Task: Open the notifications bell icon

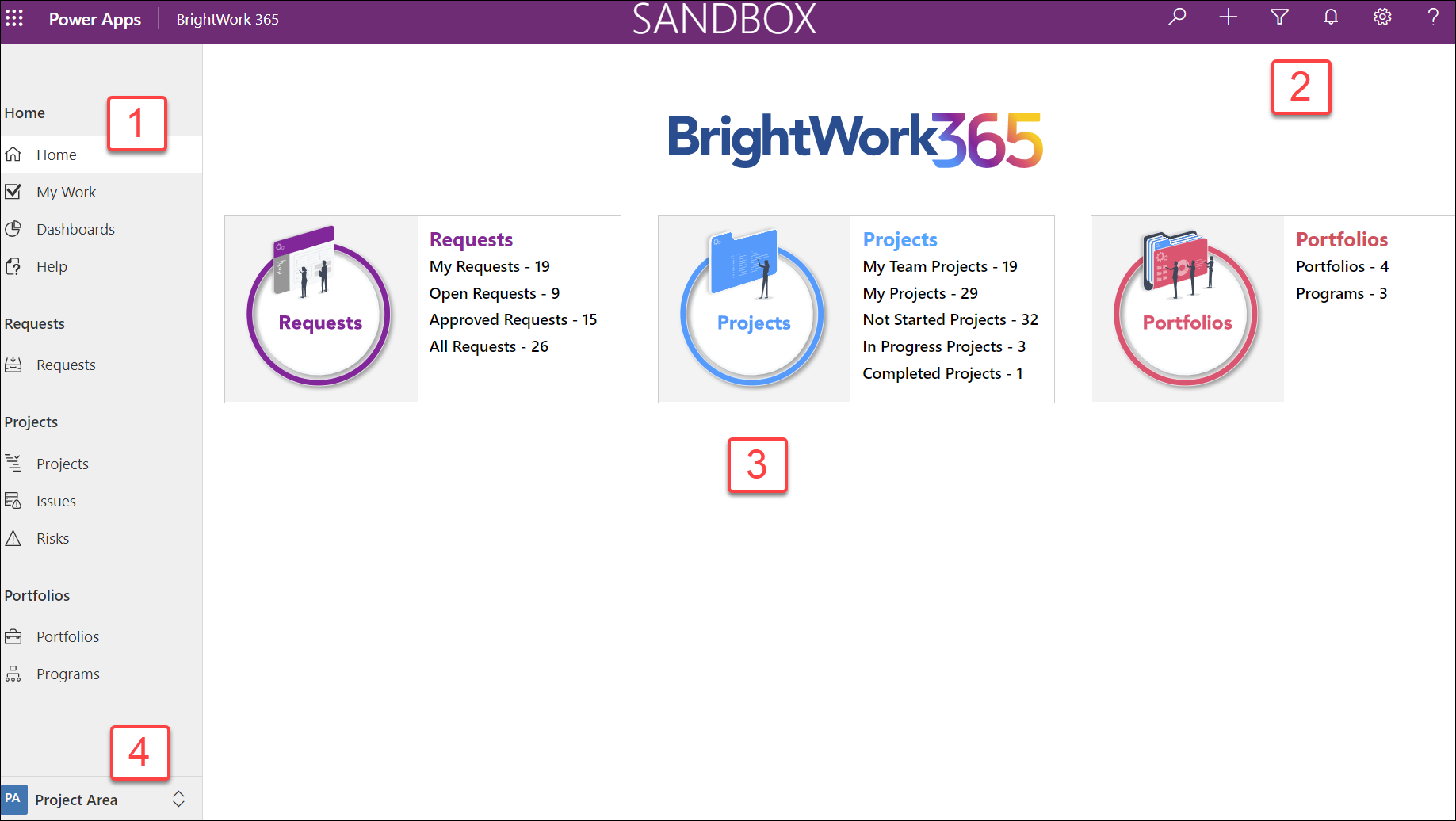Action: (1331, 17)
